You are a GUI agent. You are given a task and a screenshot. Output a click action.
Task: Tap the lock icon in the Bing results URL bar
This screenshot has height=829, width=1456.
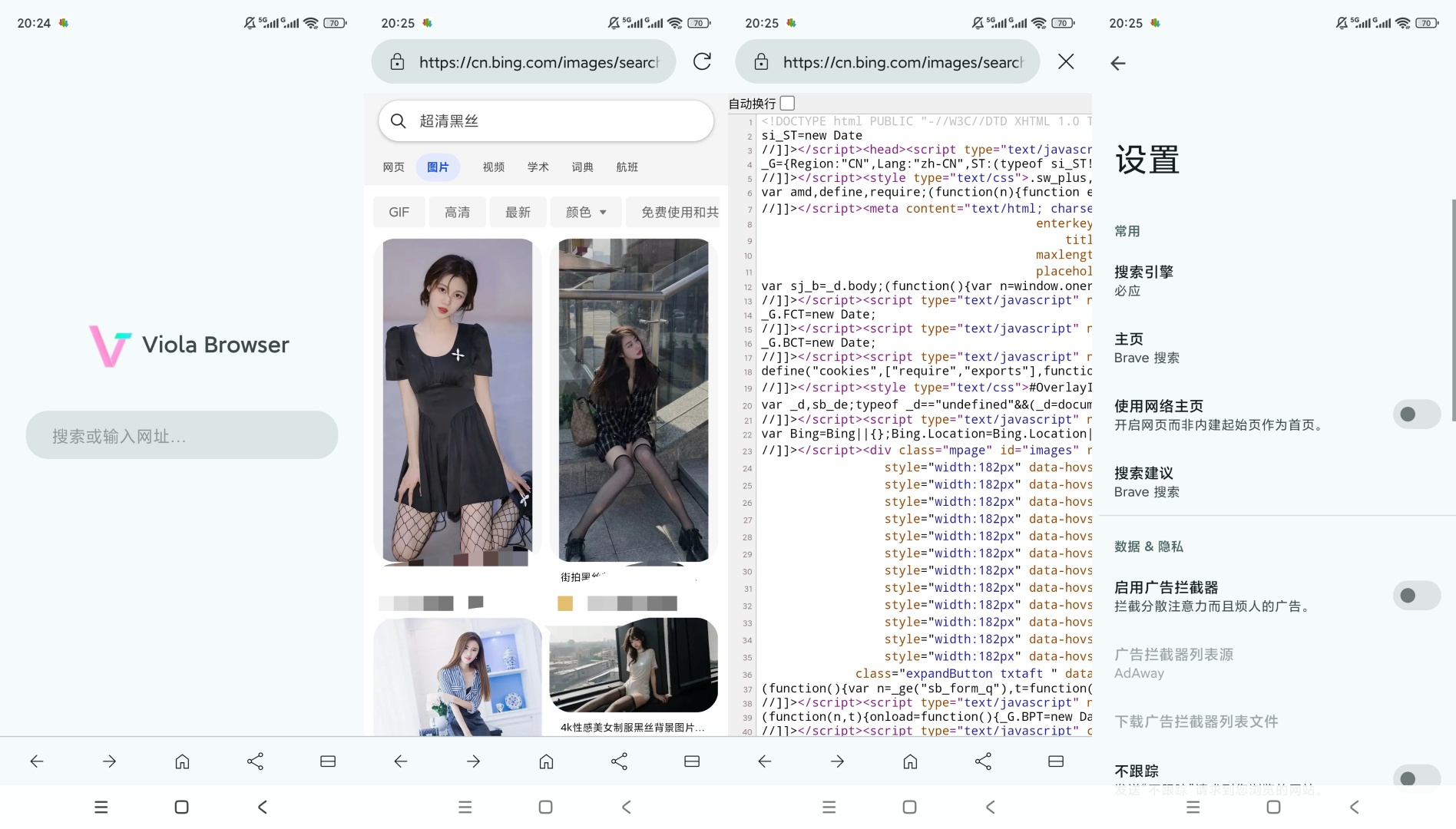[397, 62]
